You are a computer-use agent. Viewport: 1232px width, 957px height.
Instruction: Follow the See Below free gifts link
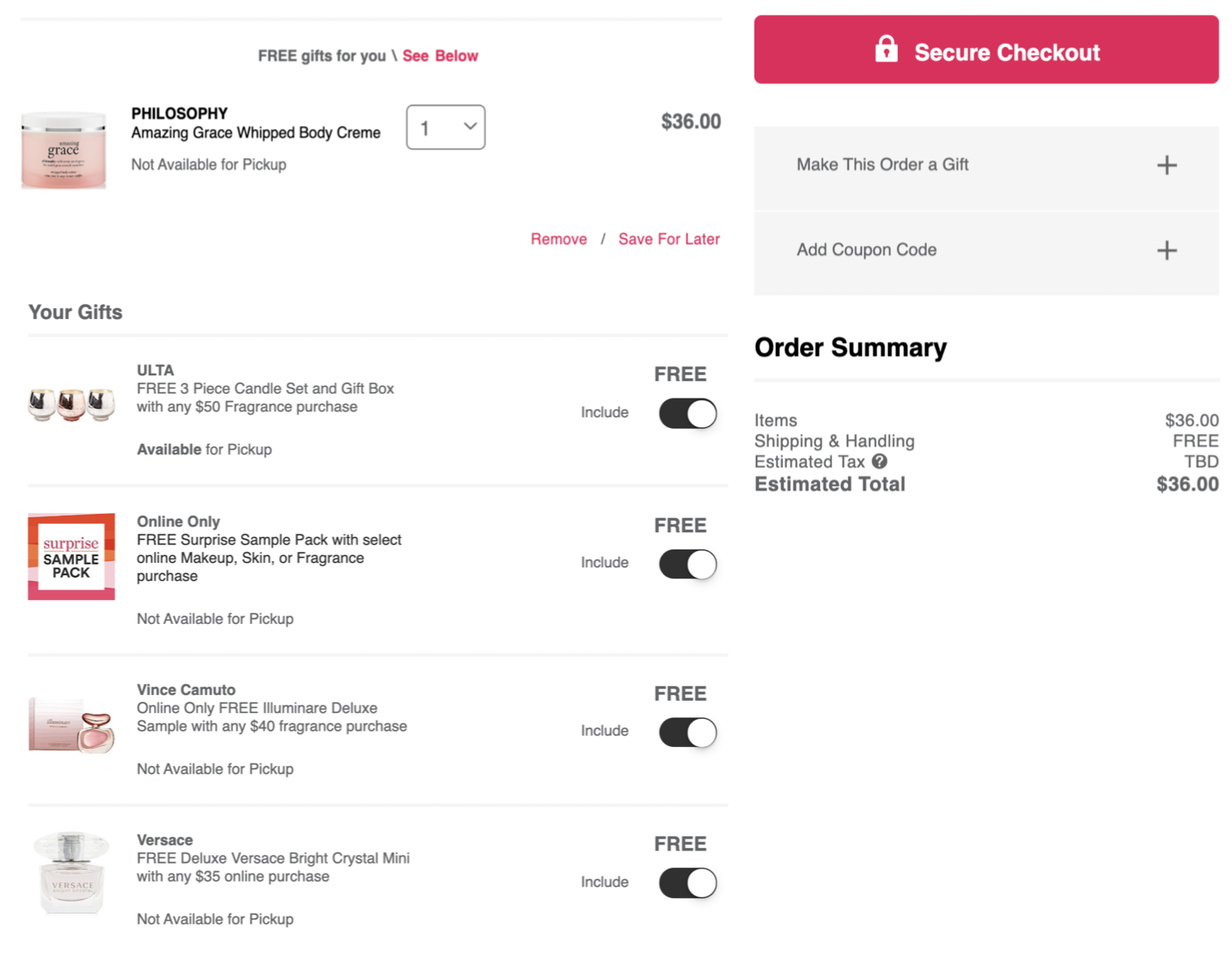tap(440, 55)
